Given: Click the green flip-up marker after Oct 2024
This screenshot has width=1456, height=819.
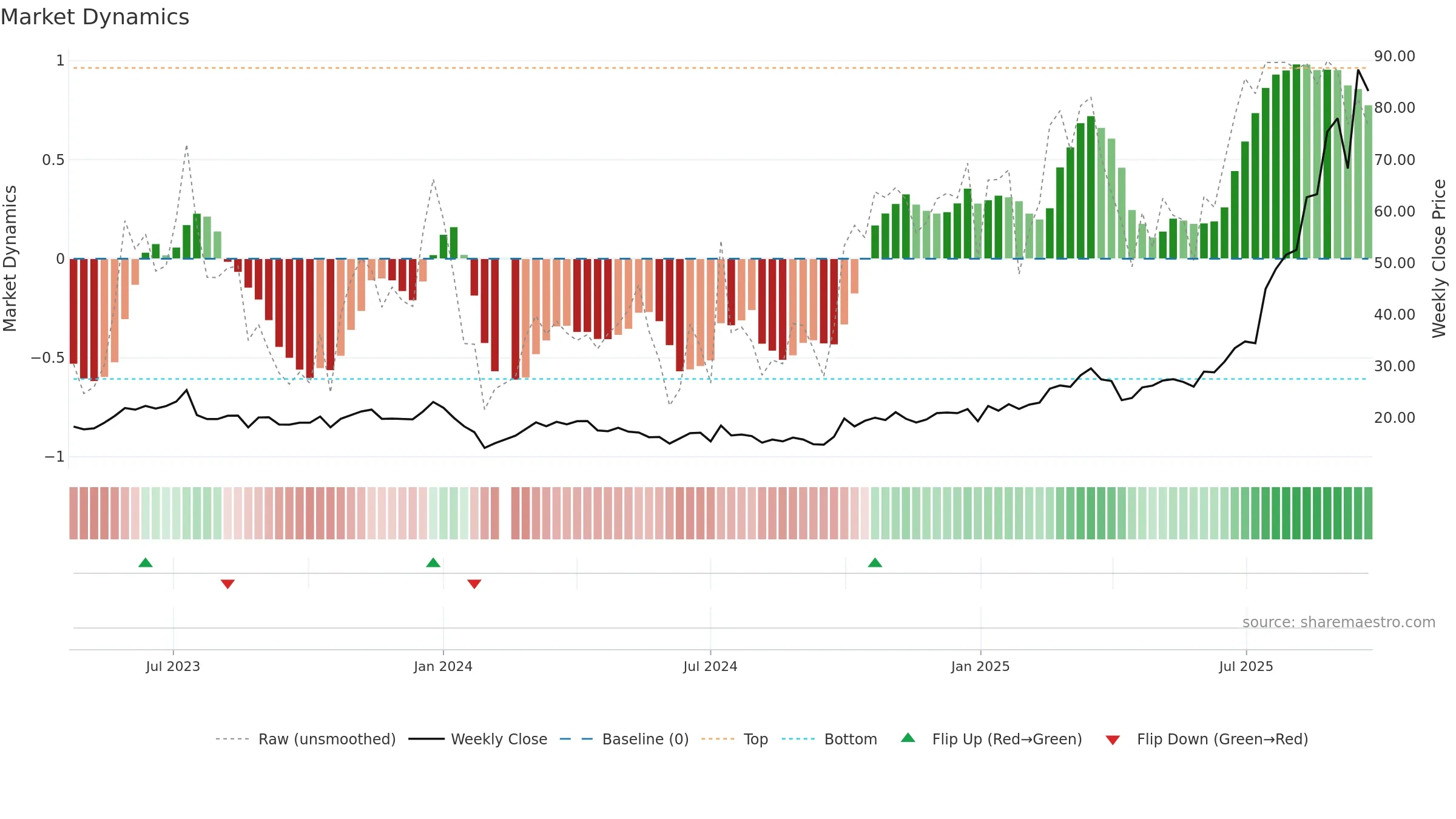Looking at the screenshot, I should (875, 562).
